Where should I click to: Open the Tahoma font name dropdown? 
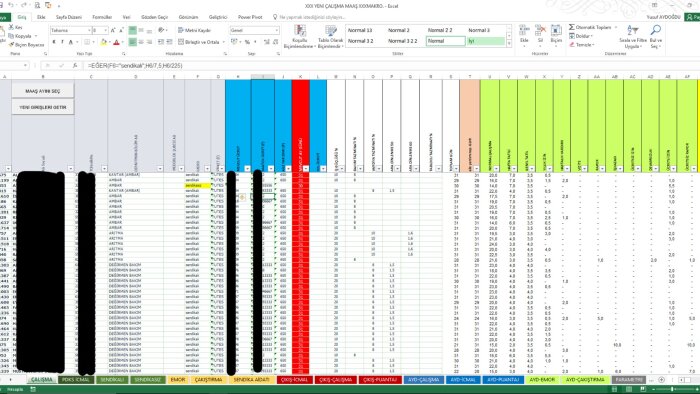[88, 30]
